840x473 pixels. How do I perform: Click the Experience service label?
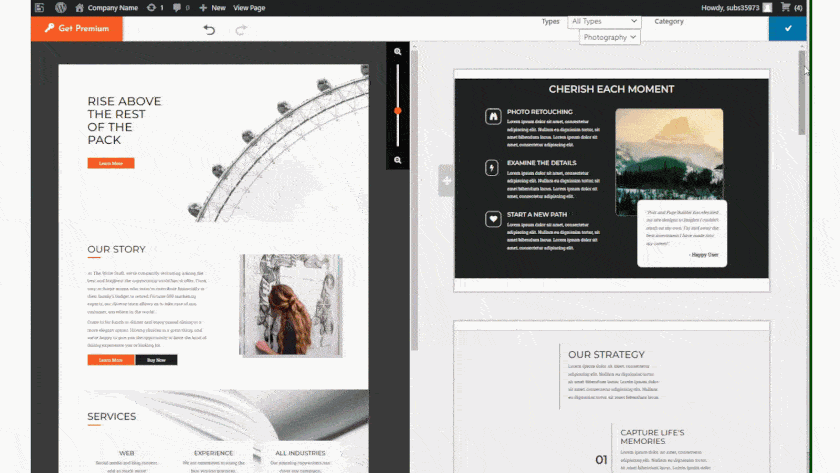point(213,453)
